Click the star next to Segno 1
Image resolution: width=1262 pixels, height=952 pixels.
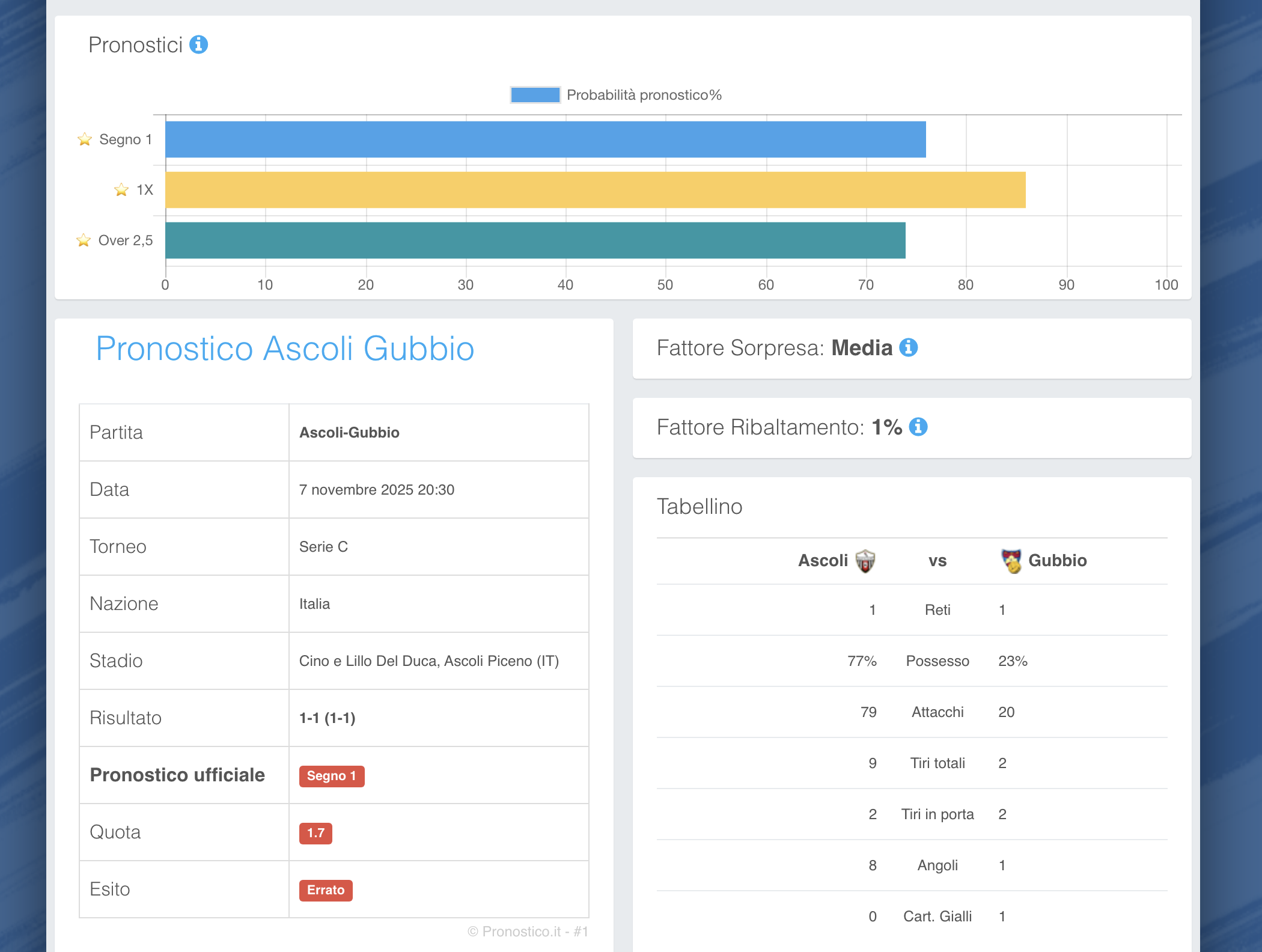[x=85, y=139]
